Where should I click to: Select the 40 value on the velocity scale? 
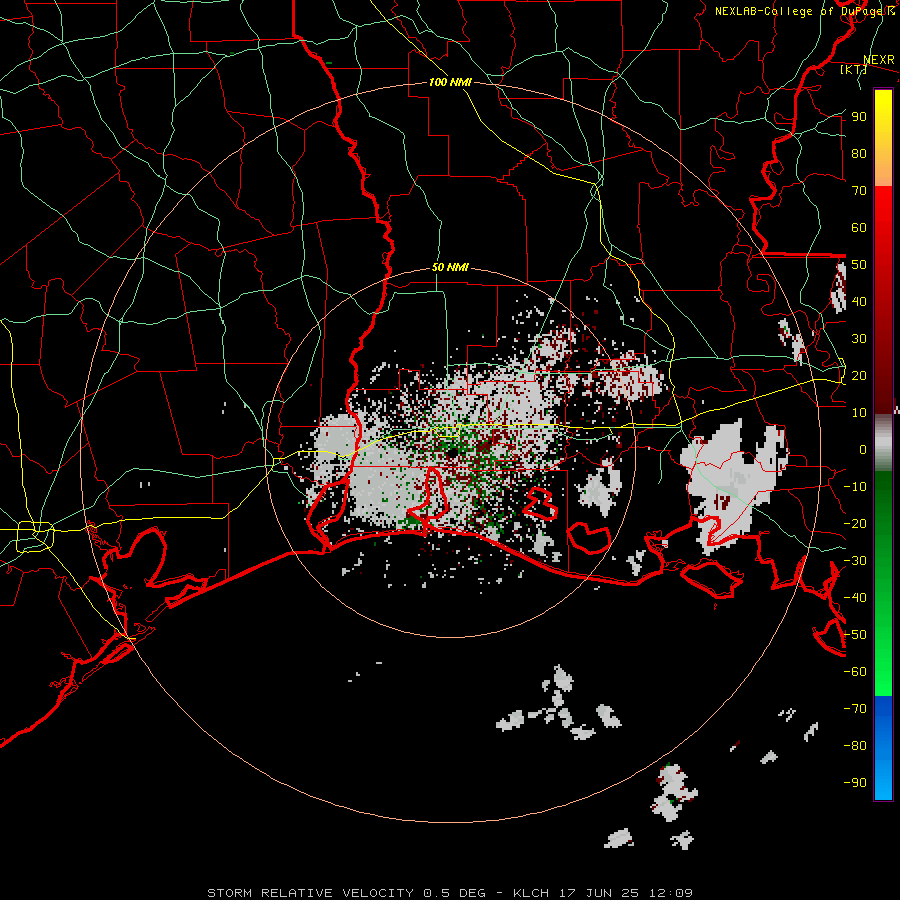859,301
